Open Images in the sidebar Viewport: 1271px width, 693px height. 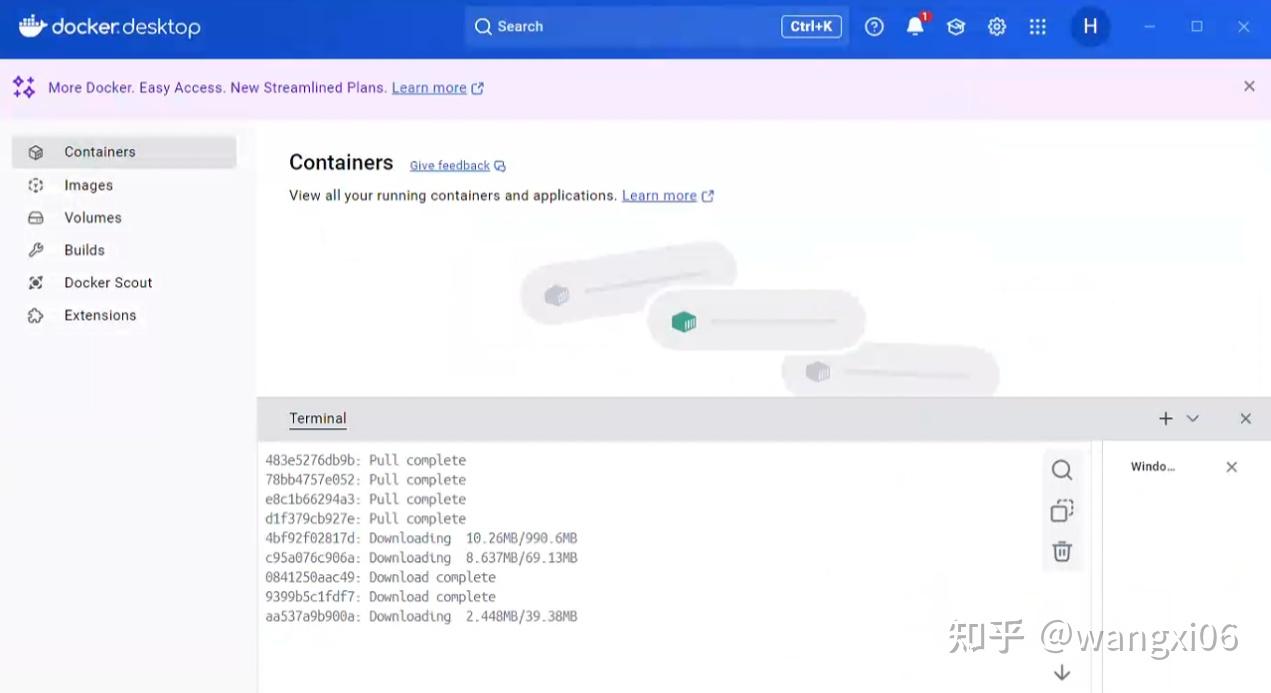pos(124,185)
